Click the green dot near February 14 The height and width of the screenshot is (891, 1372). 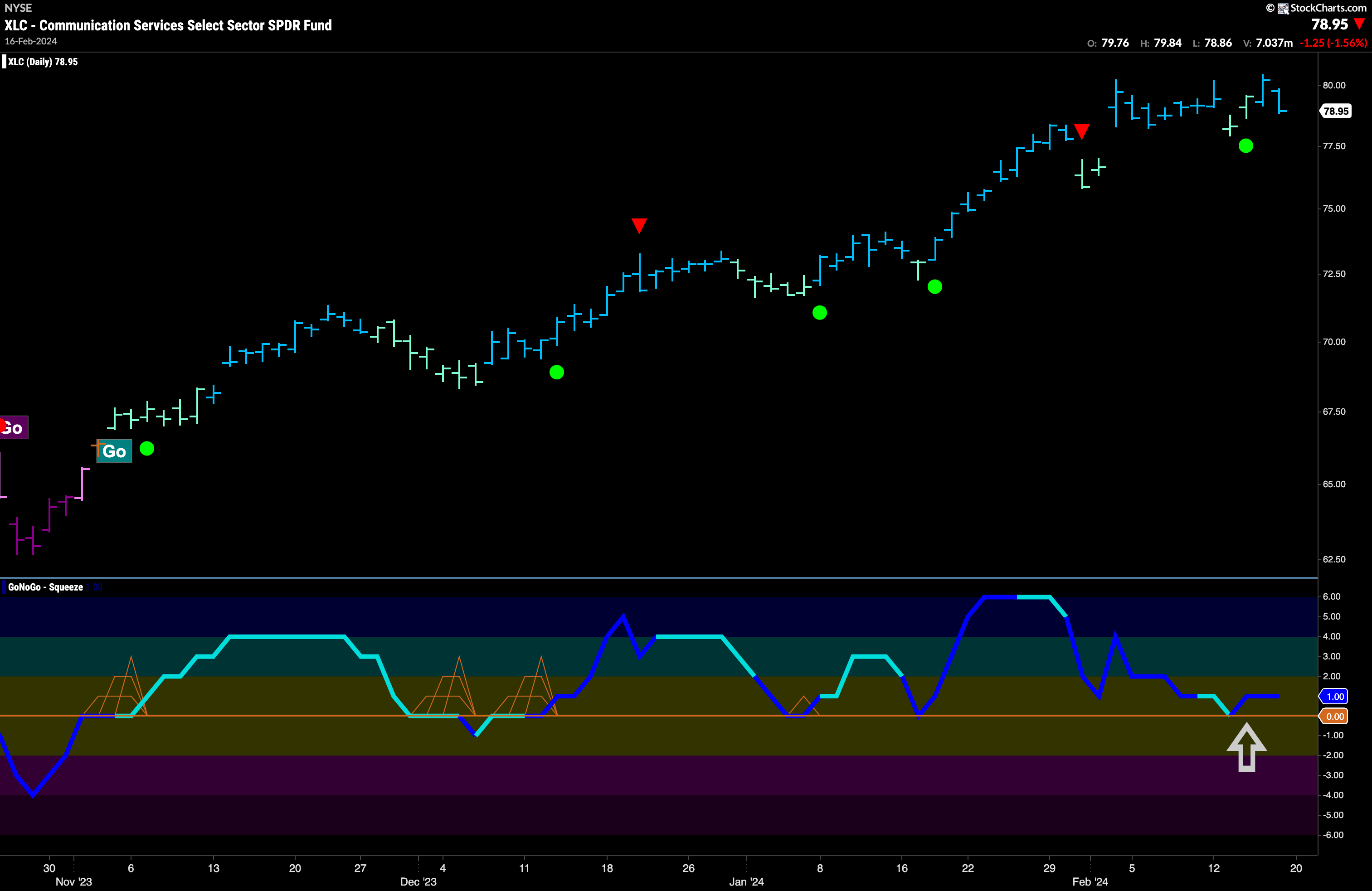tap(1246, 146)
